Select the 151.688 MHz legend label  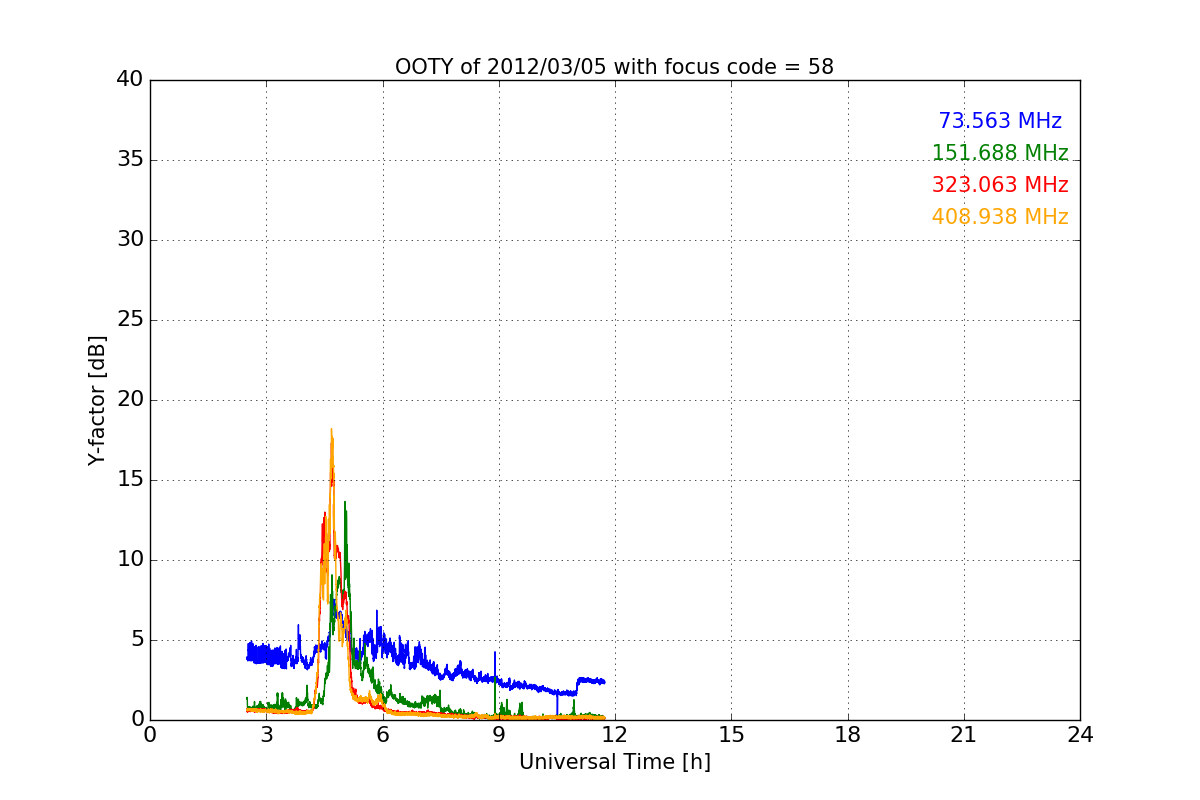click(1000, 153)
